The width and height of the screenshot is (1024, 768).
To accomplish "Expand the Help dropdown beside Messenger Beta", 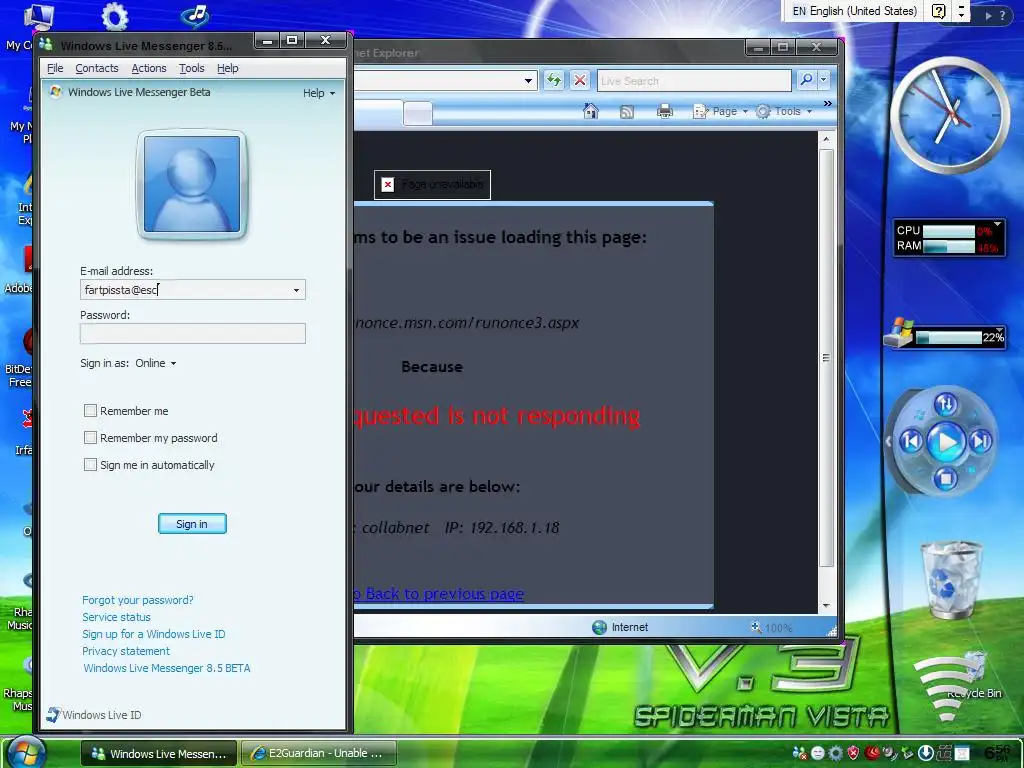I will coord(319,93).
